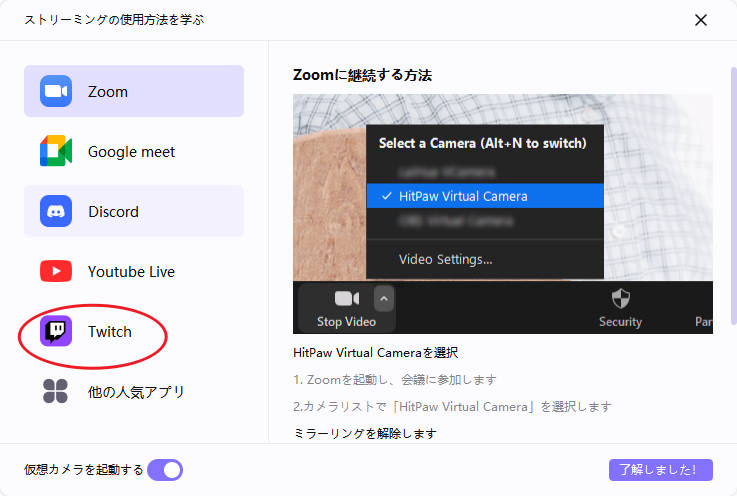Screen dimensions: 737x496
Task: Click the YouTube play icon
Action: pos(56,271)
